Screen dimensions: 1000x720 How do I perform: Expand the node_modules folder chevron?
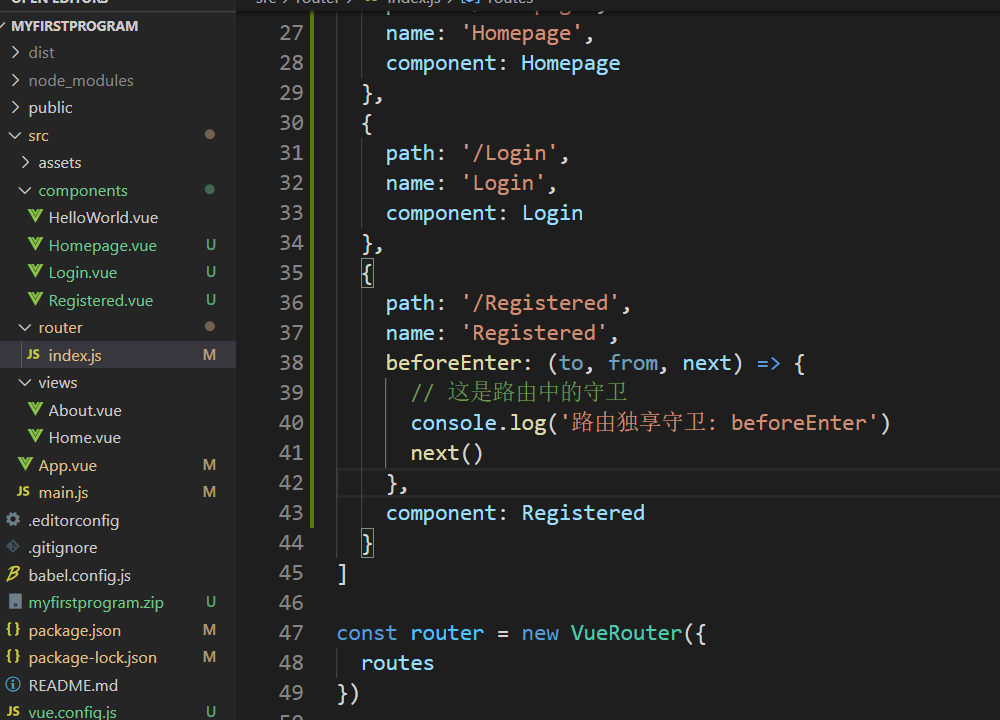[x=16, y=80]
